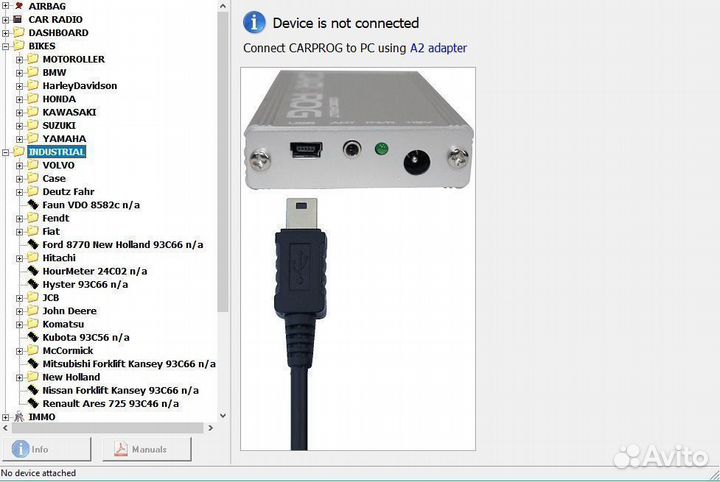The image size is (720, 482).
Task: Click the AIRBAG category icon
Action: tap(18, 6)
